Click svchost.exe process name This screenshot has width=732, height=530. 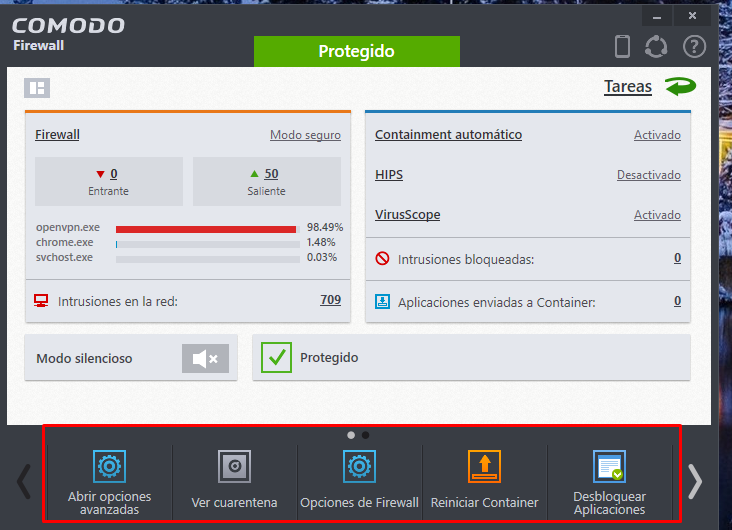click(64, 257)
